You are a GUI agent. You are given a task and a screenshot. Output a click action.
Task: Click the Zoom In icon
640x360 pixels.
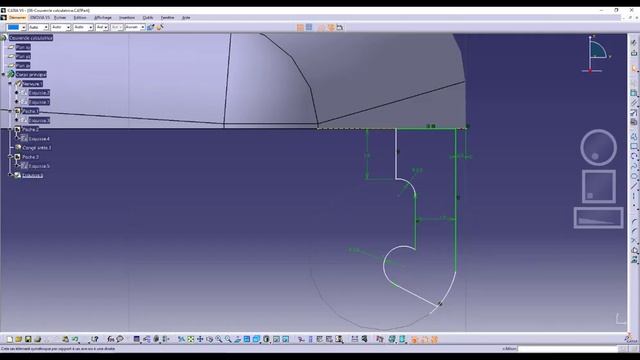(x=219, y=339)
